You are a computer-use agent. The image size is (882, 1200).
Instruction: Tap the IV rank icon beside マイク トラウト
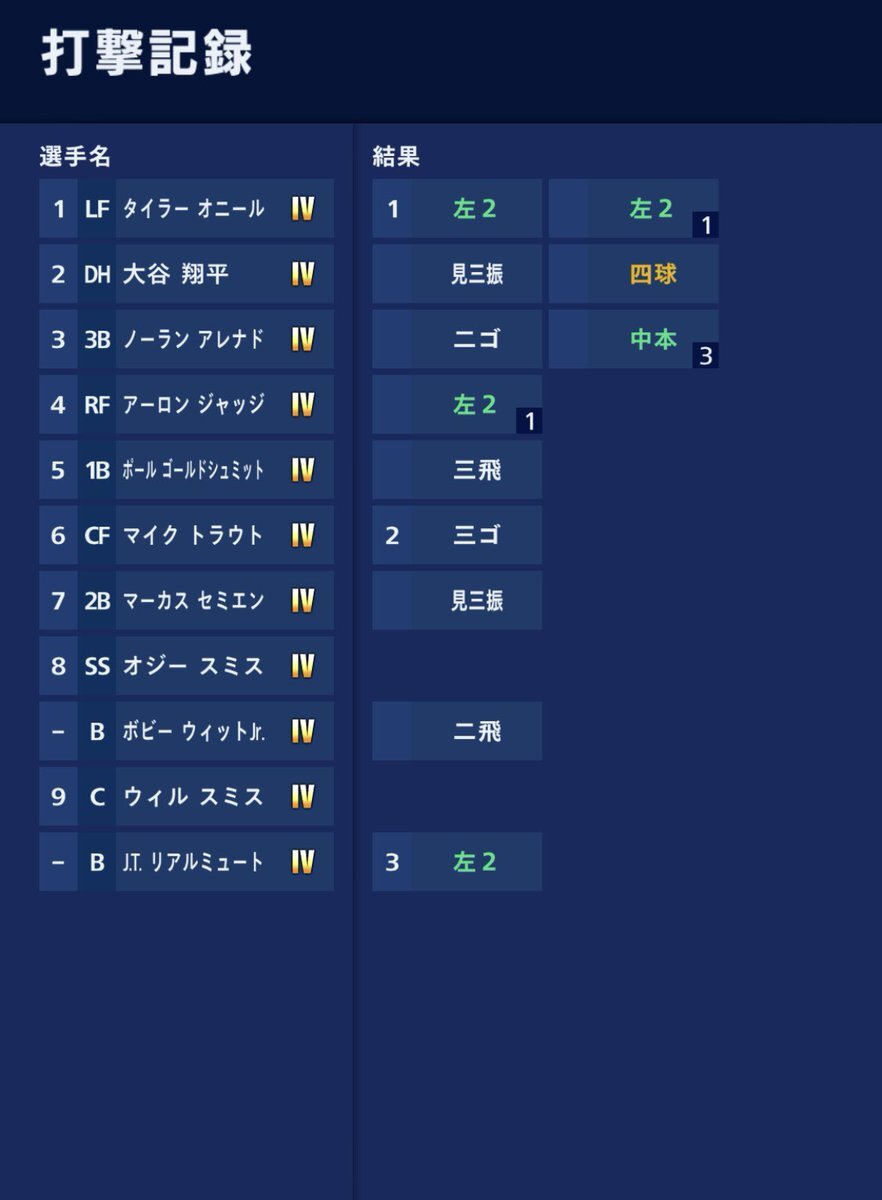pyautogui.click(x=303, y=535)
